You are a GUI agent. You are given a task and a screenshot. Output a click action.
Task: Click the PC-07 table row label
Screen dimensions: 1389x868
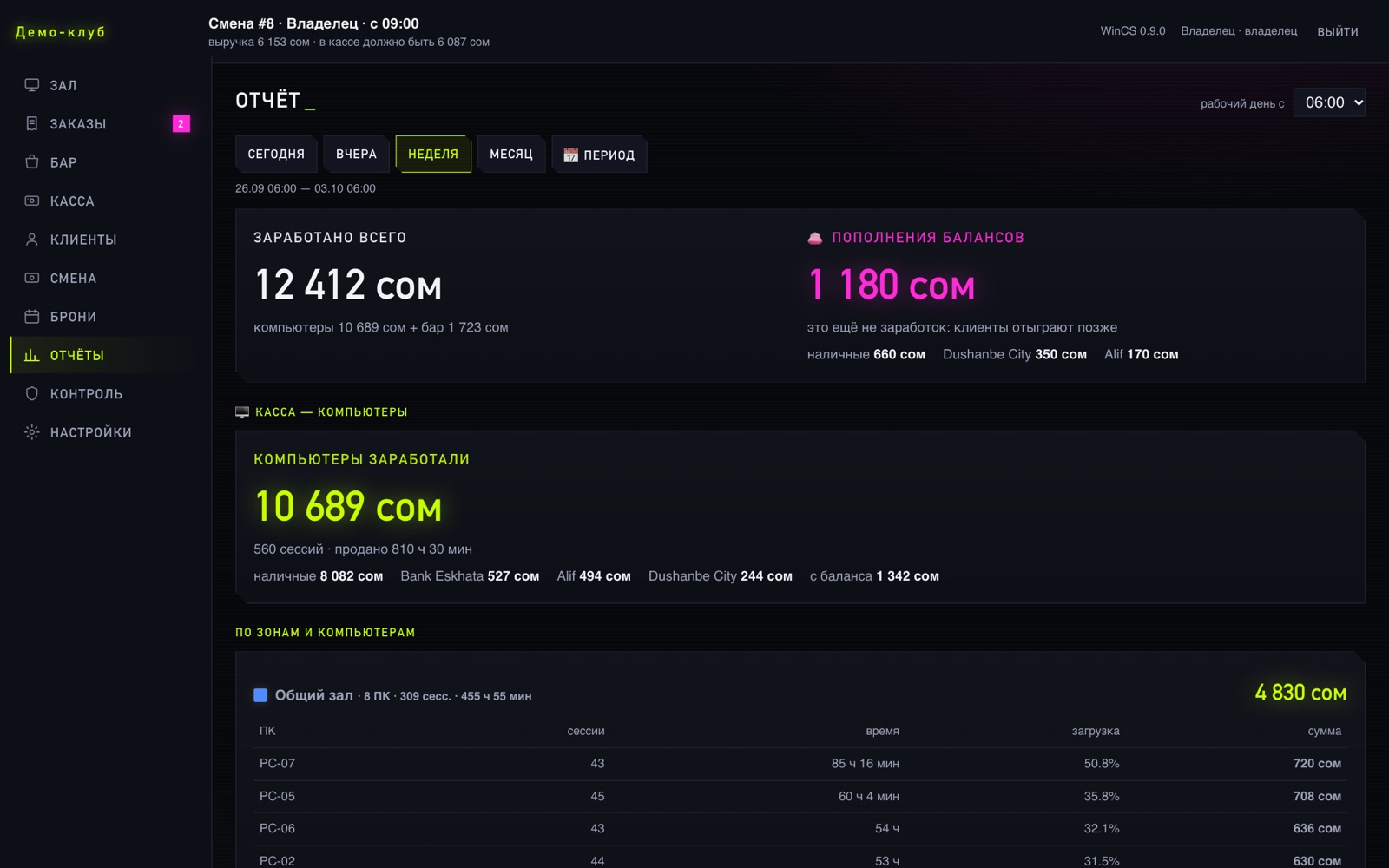click(x=277, y=764)
